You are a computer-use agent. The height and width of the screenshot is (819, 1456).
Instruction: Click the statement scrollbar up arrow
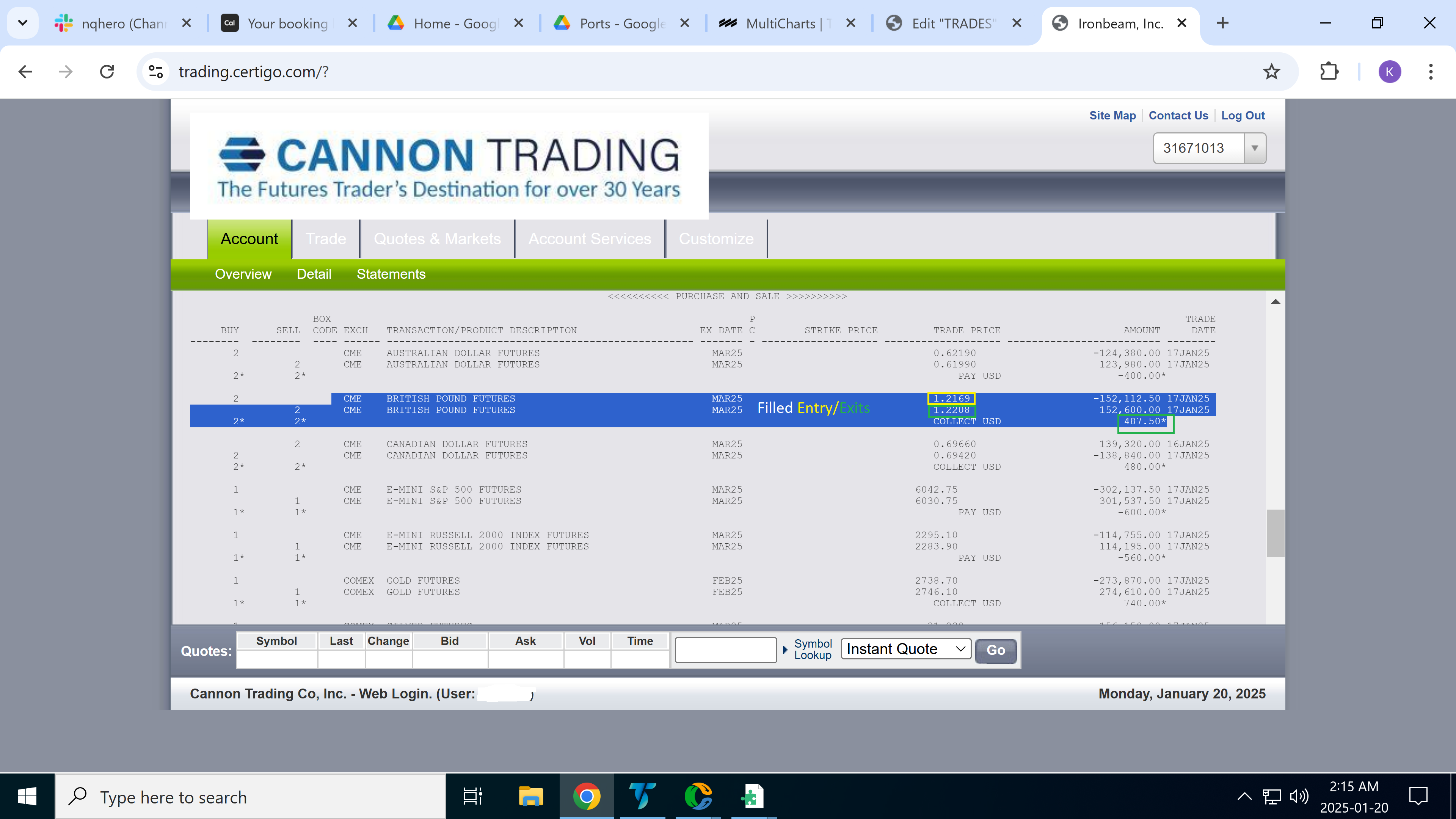tap(1275, 301)
